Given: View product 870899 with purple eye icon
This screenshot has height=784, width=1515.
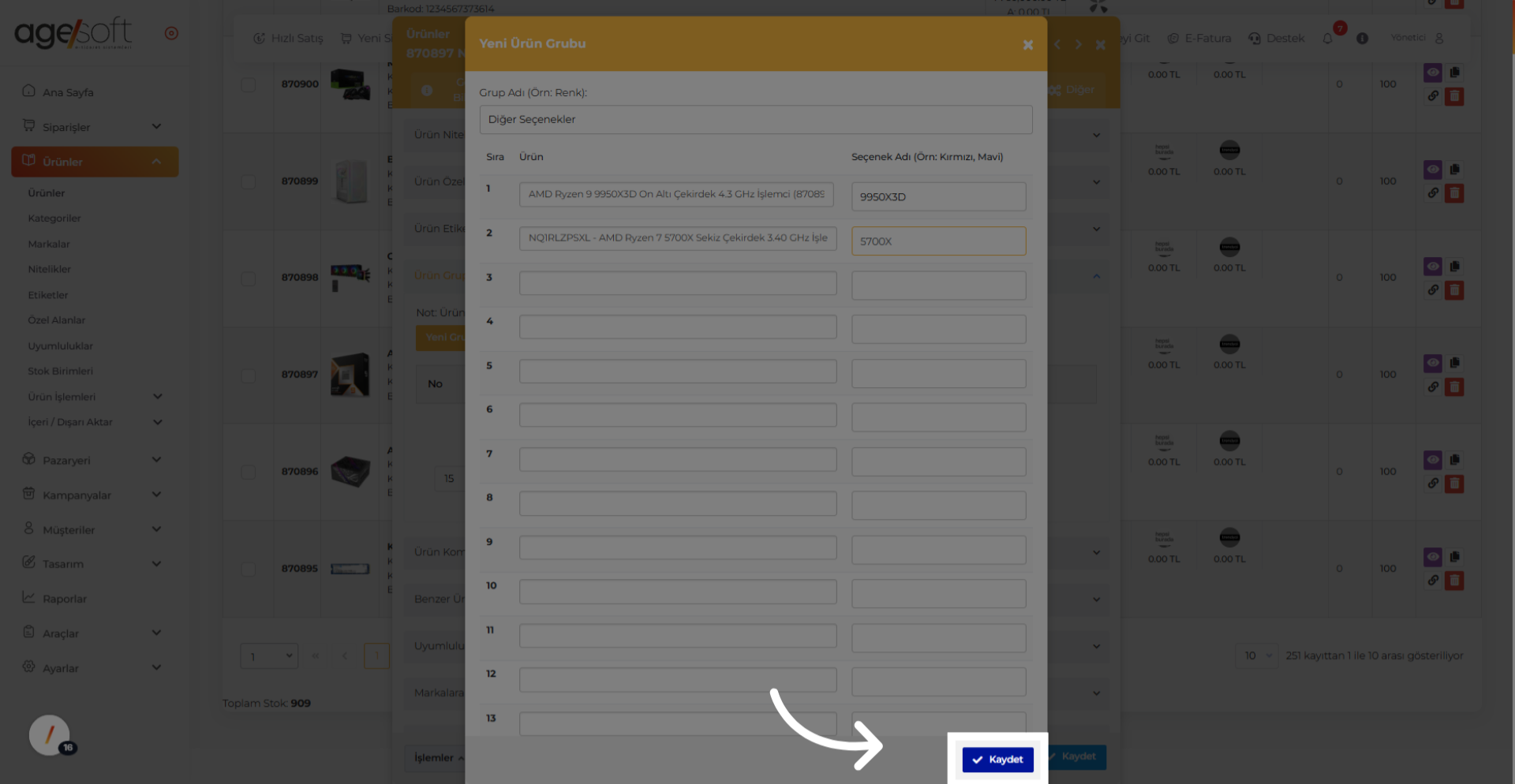Looking at the screenshot, I should point(1433,170).
